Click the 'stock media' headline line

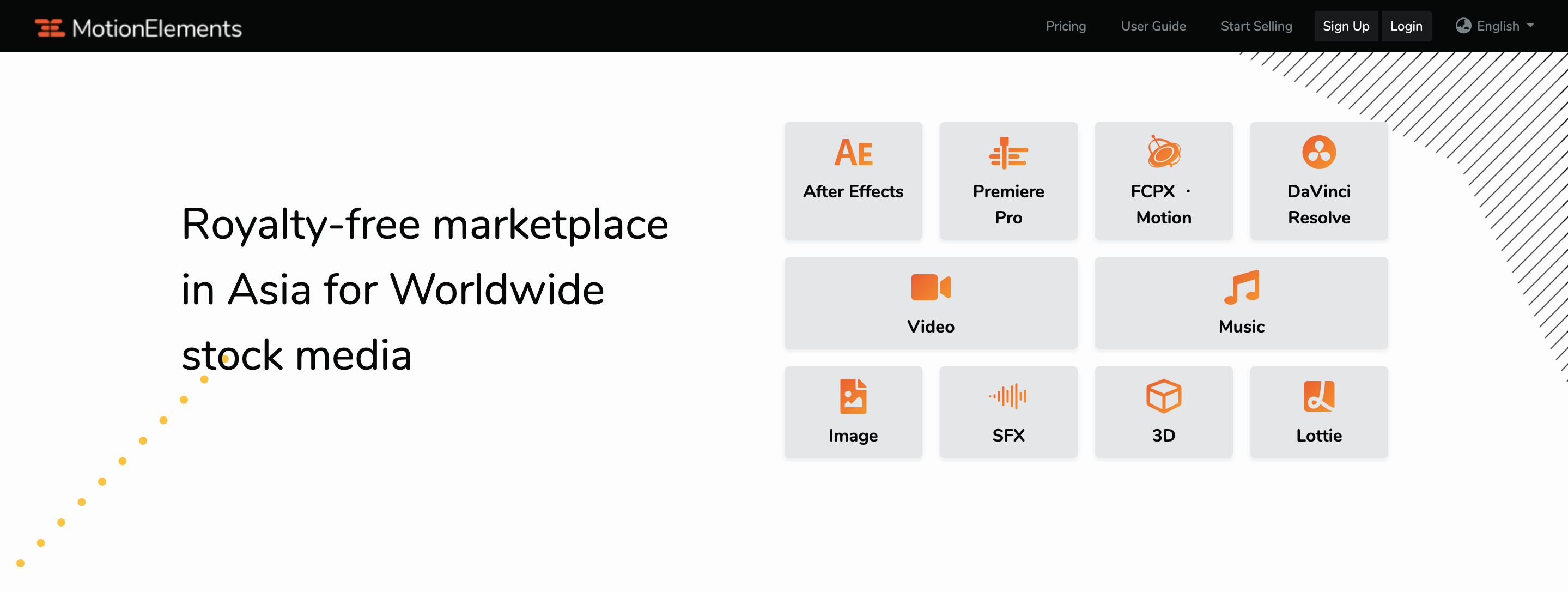pyautogui.click(x=296, y=355)
